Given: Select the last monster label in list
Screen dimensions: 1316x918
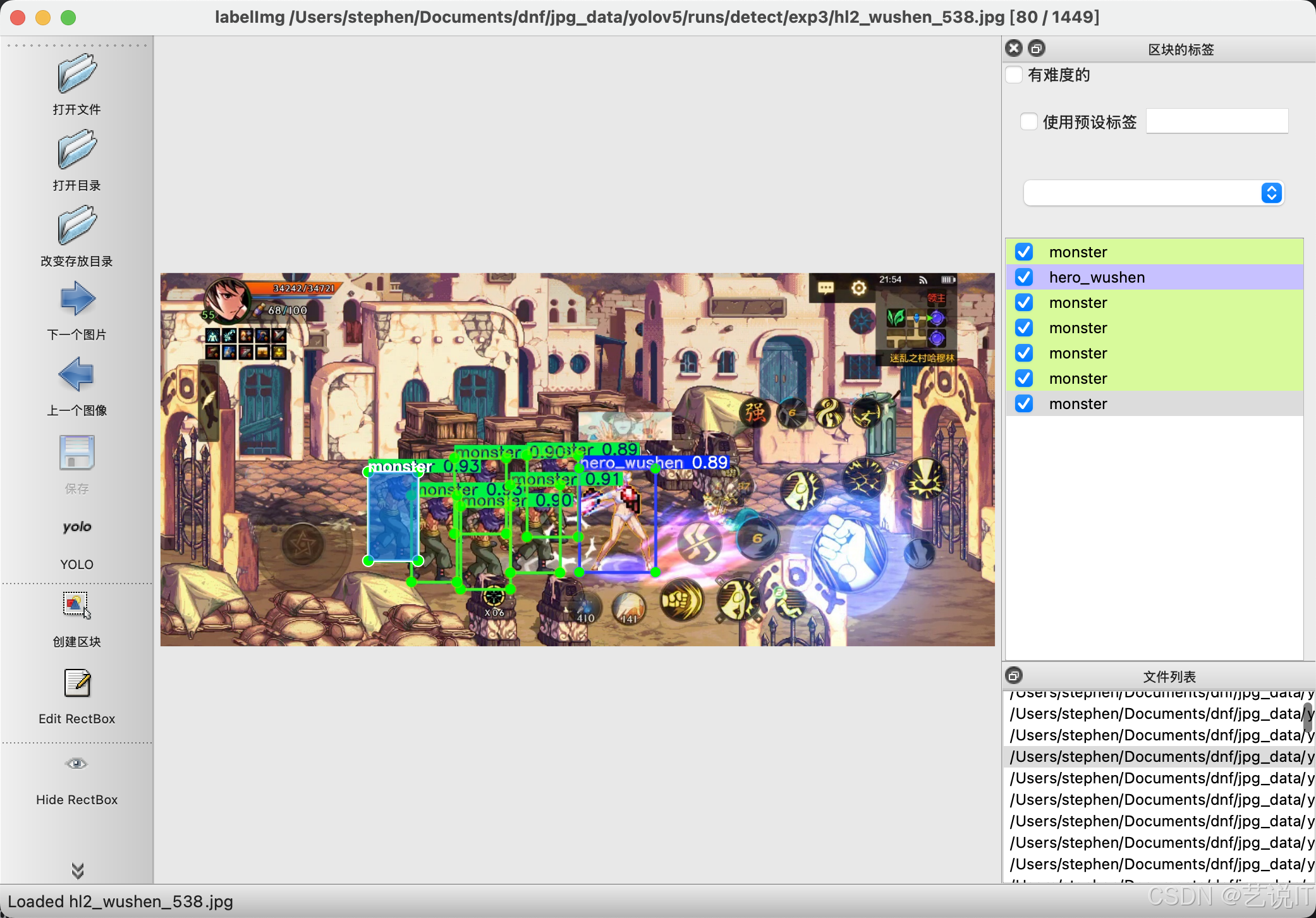Looking at the screenshot, I should point(1078,403).
